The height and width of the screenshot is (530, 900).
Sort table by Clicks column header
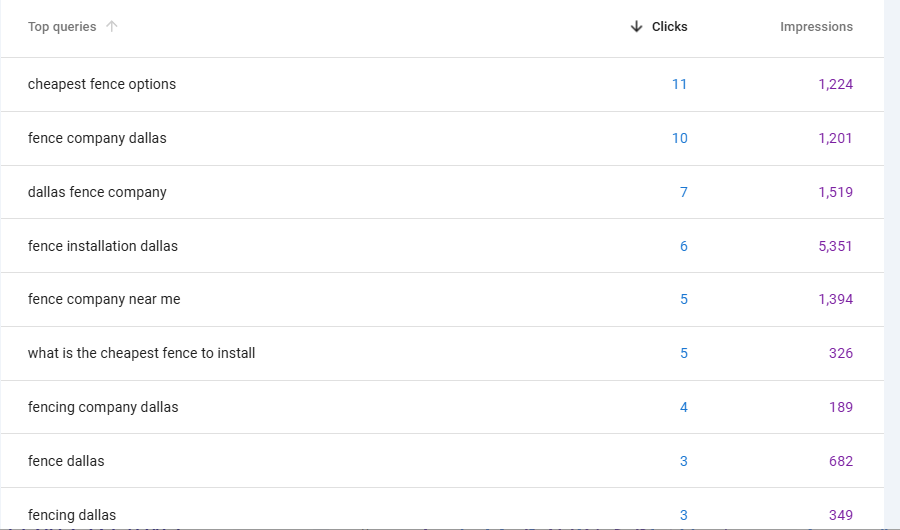tap(669, 27)
